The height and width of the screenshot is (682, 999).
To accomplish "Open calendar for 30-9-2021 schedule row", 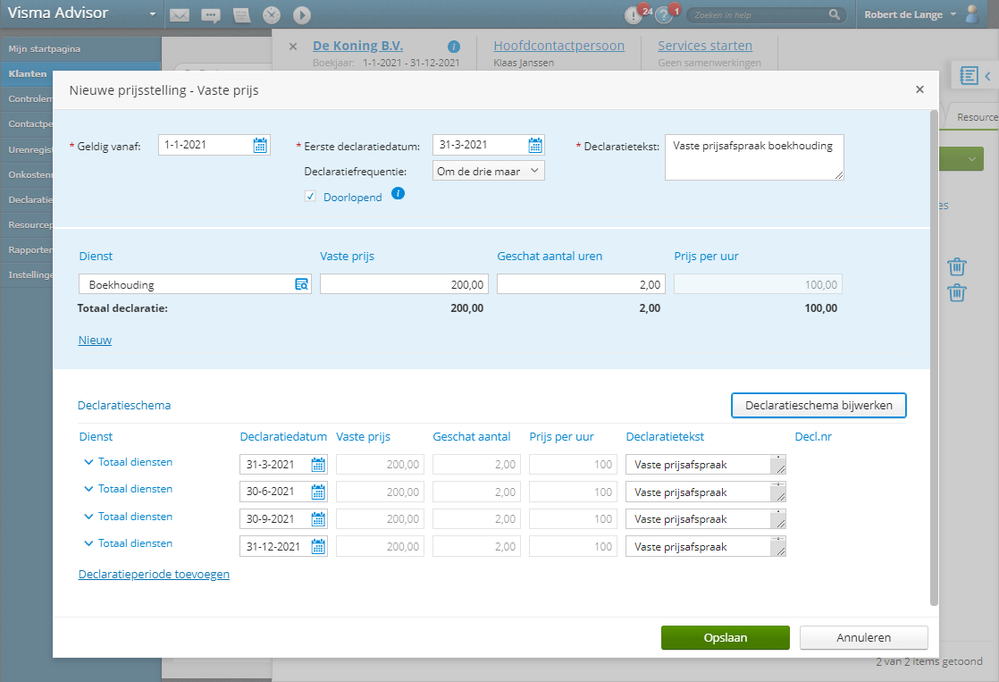I will (318, 519).
